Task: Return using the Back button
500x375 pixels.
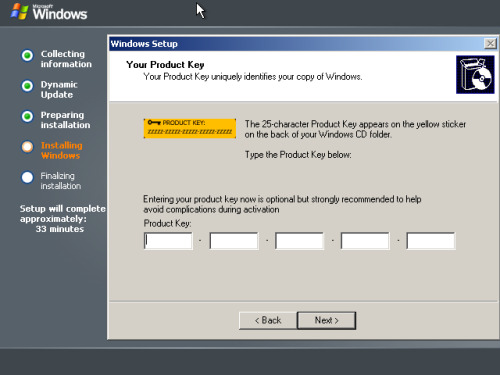Action: click(x=268, y=320)
